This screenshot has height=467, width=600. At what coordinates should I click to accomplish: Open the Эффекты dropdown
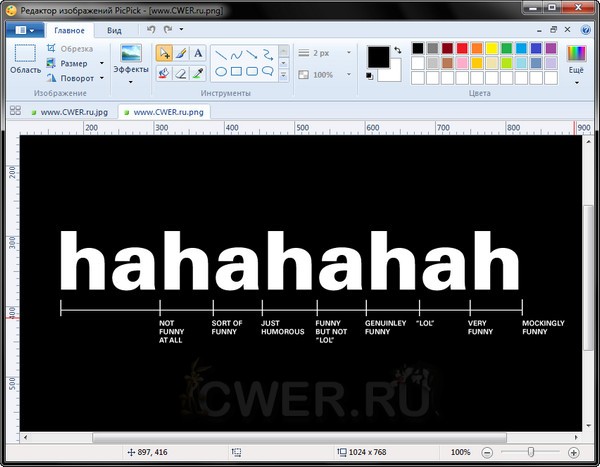pos(130,71)
